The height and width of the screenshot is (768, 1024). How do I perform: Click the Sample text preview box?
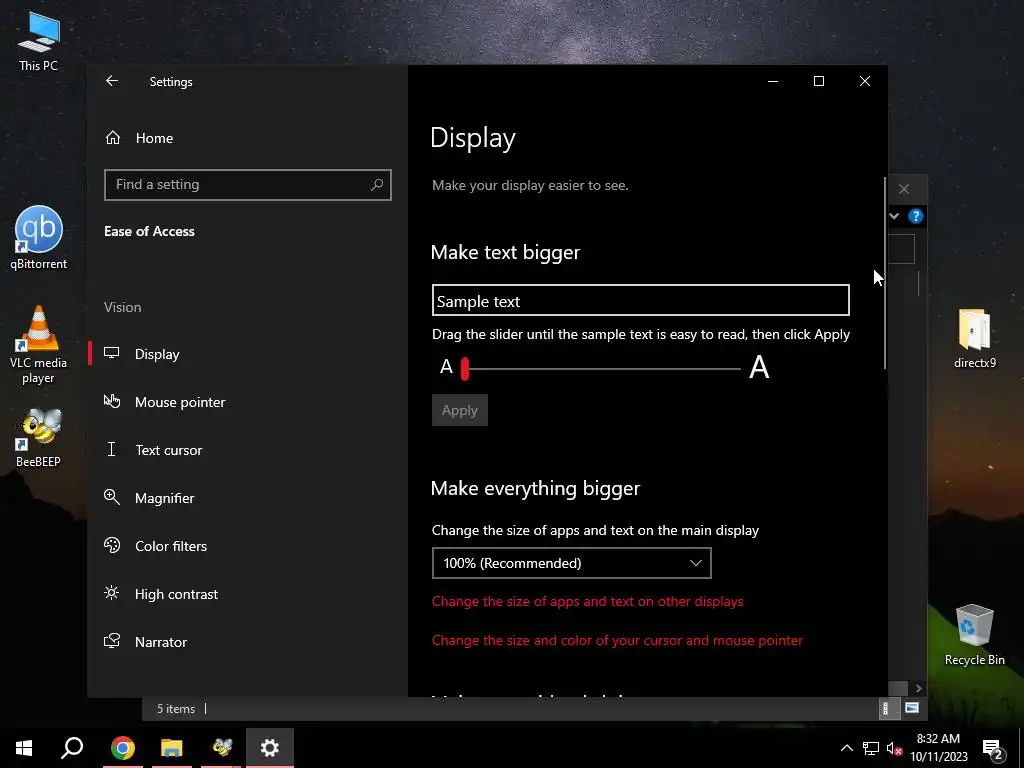click(641, 300)
